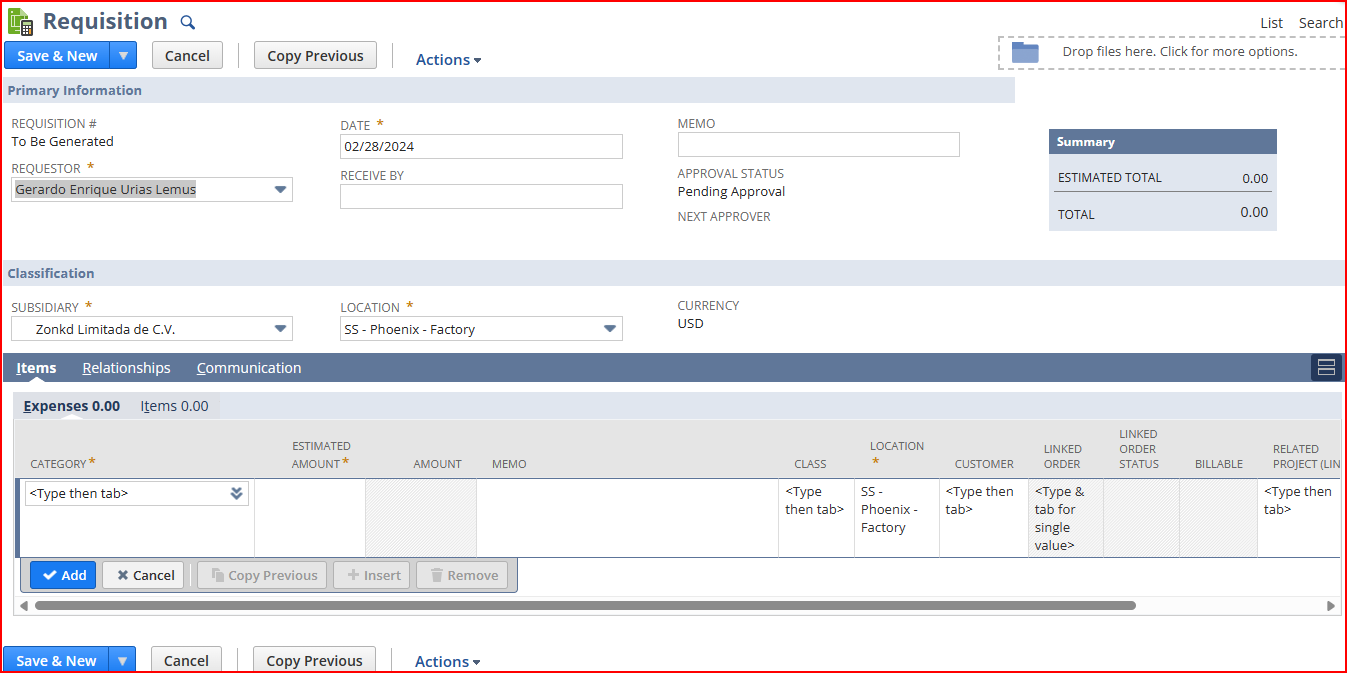Cancel the expense line edit
Screen dimensions: 1347x673
[143, 575]
